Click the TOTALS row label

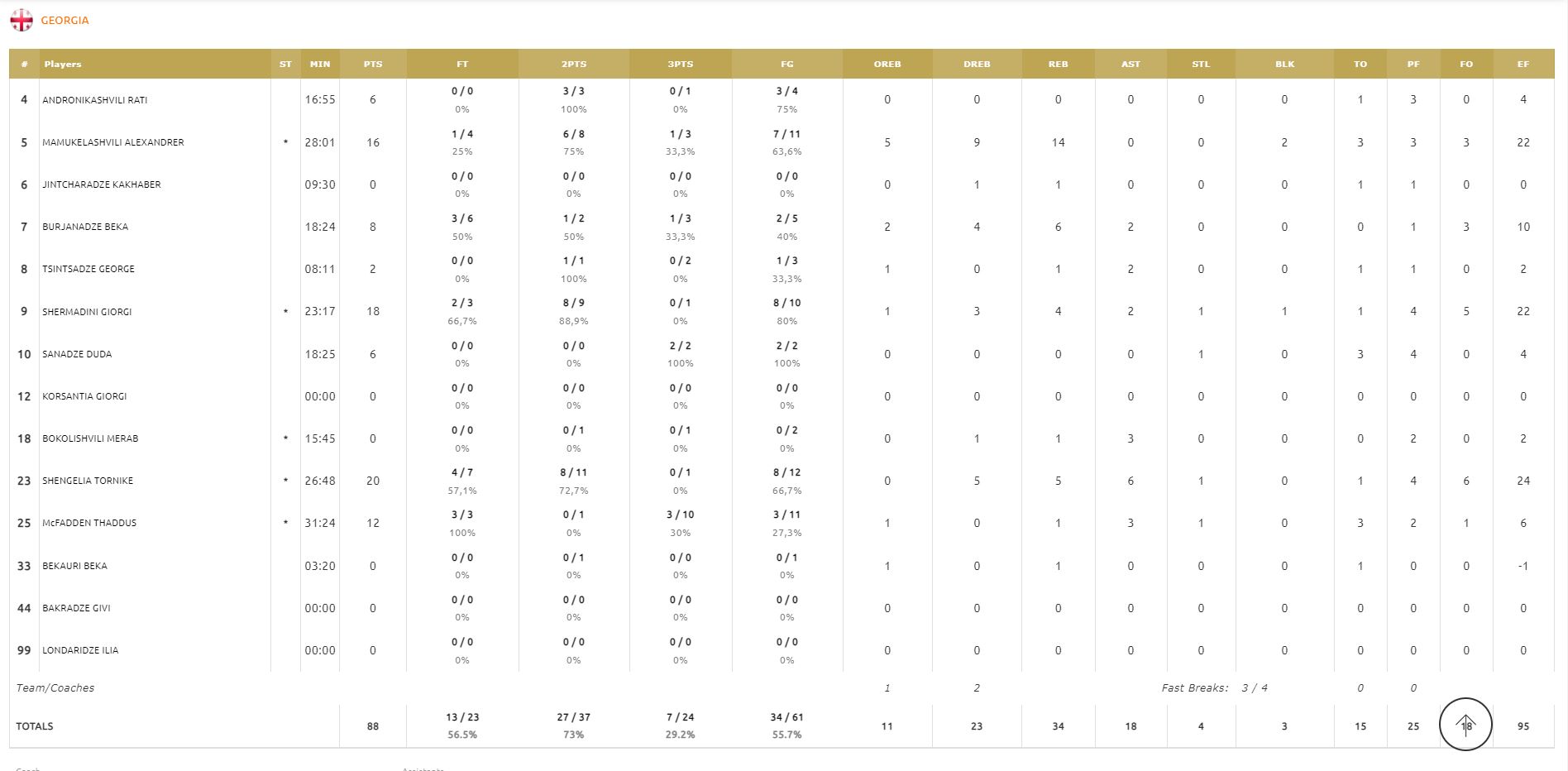pyautogui.click(x=35, y=726)
